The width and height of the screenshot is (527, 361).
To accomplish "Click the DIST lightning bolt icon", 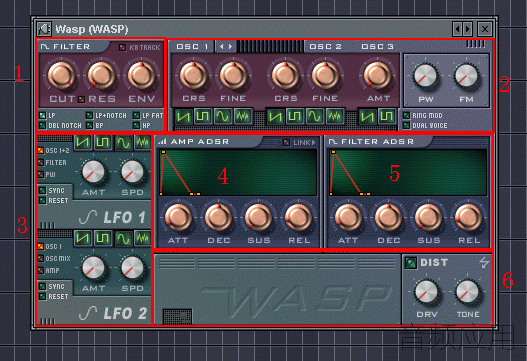I will pyautogui.click(x=484, y=262).
